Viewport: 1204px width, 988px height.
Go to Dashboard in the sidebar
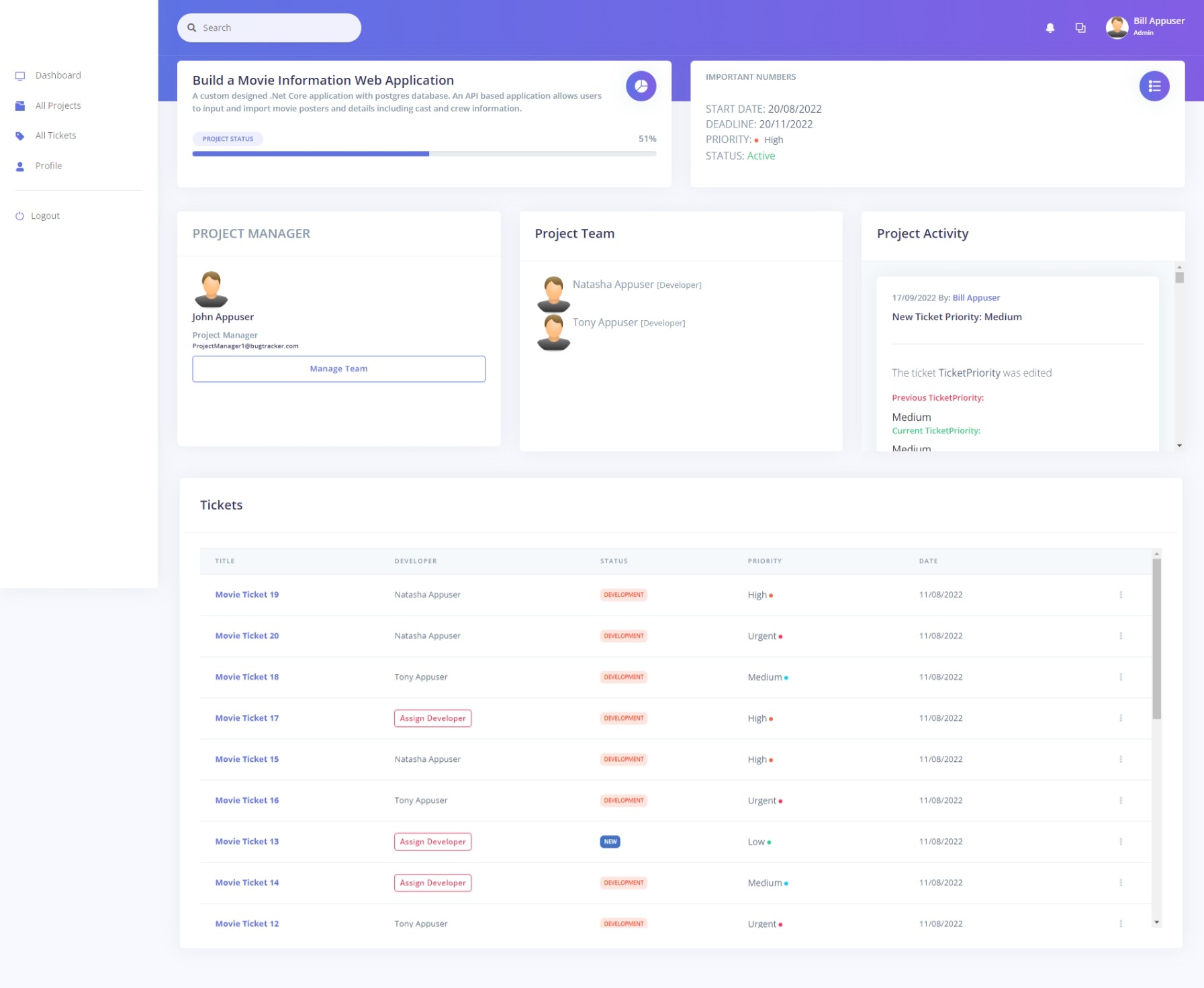pos(58,76)
